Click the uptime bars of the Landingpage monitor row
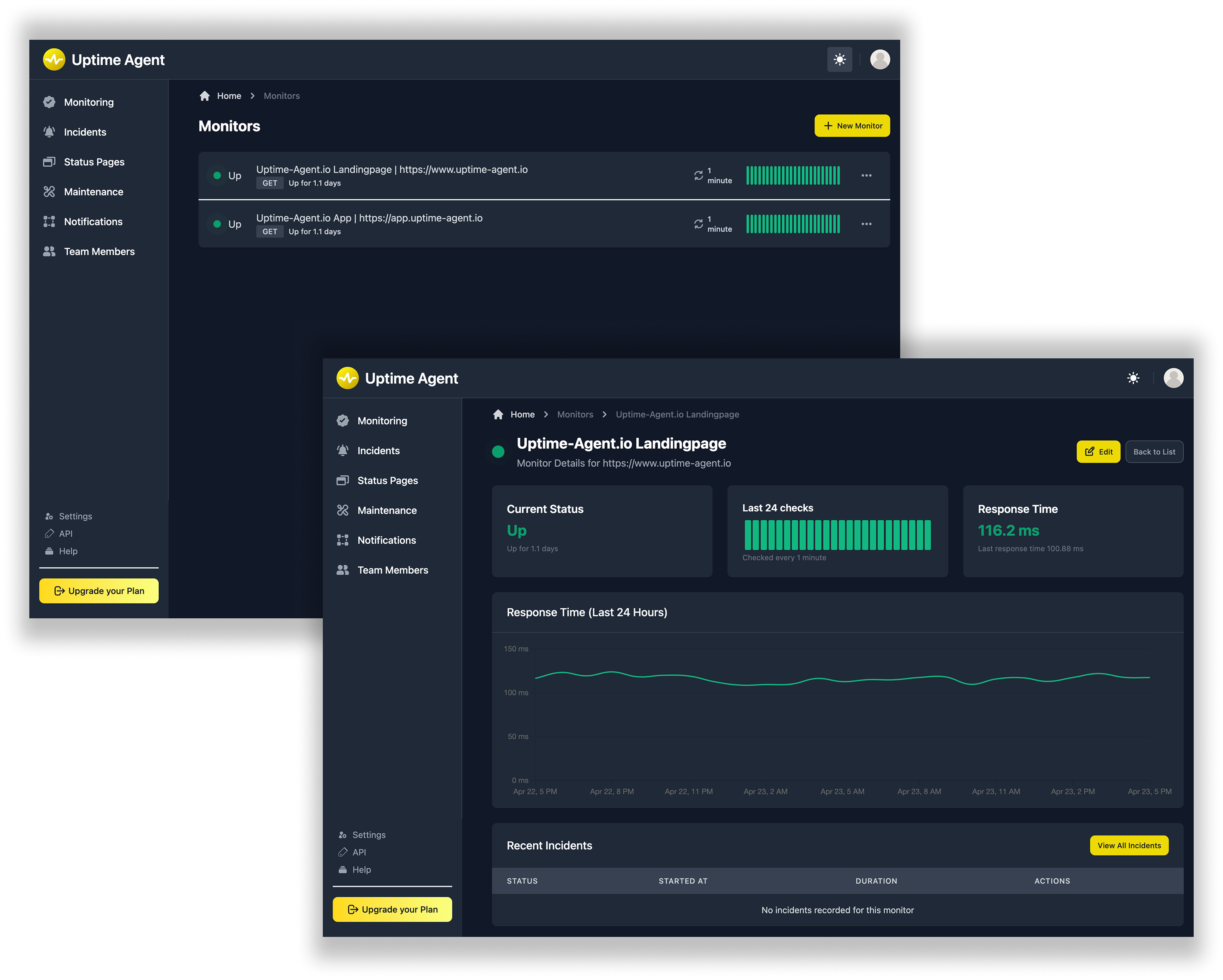 793,176
